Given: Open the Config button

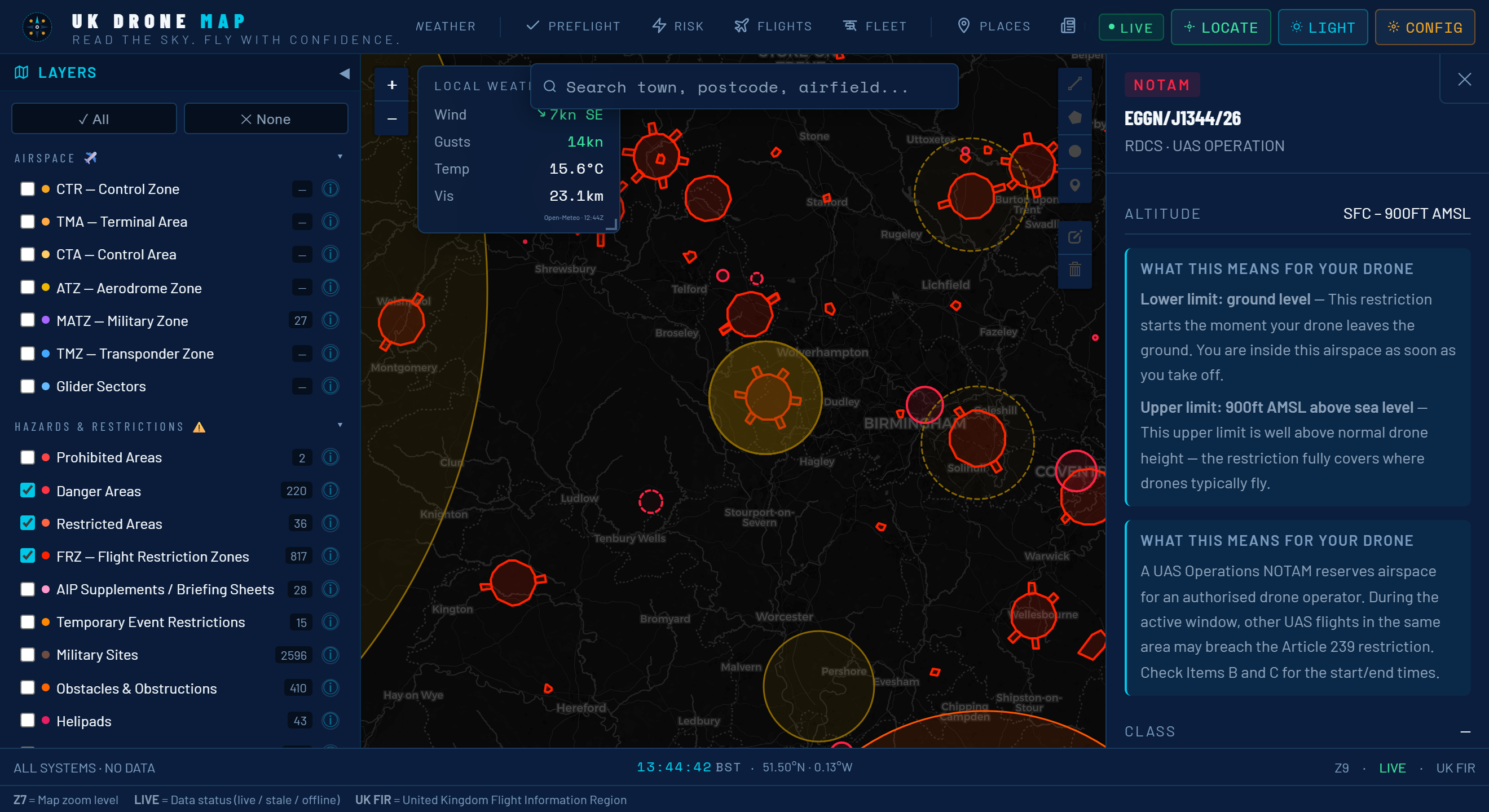Looking at the screenshot, I should coord(1425,27).
